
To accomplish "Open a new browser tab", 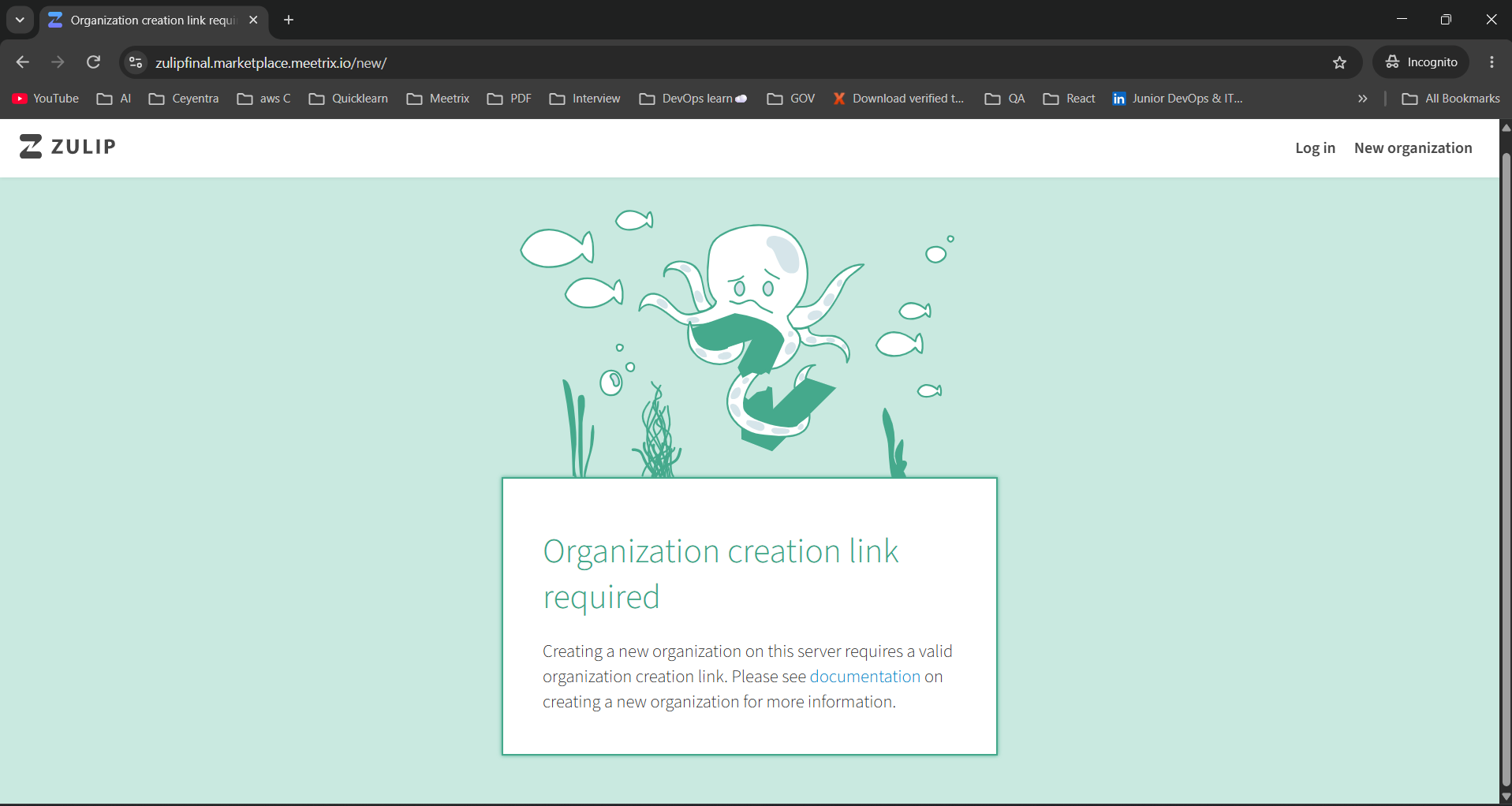I will pyautogui.click(x=289, y=21).
